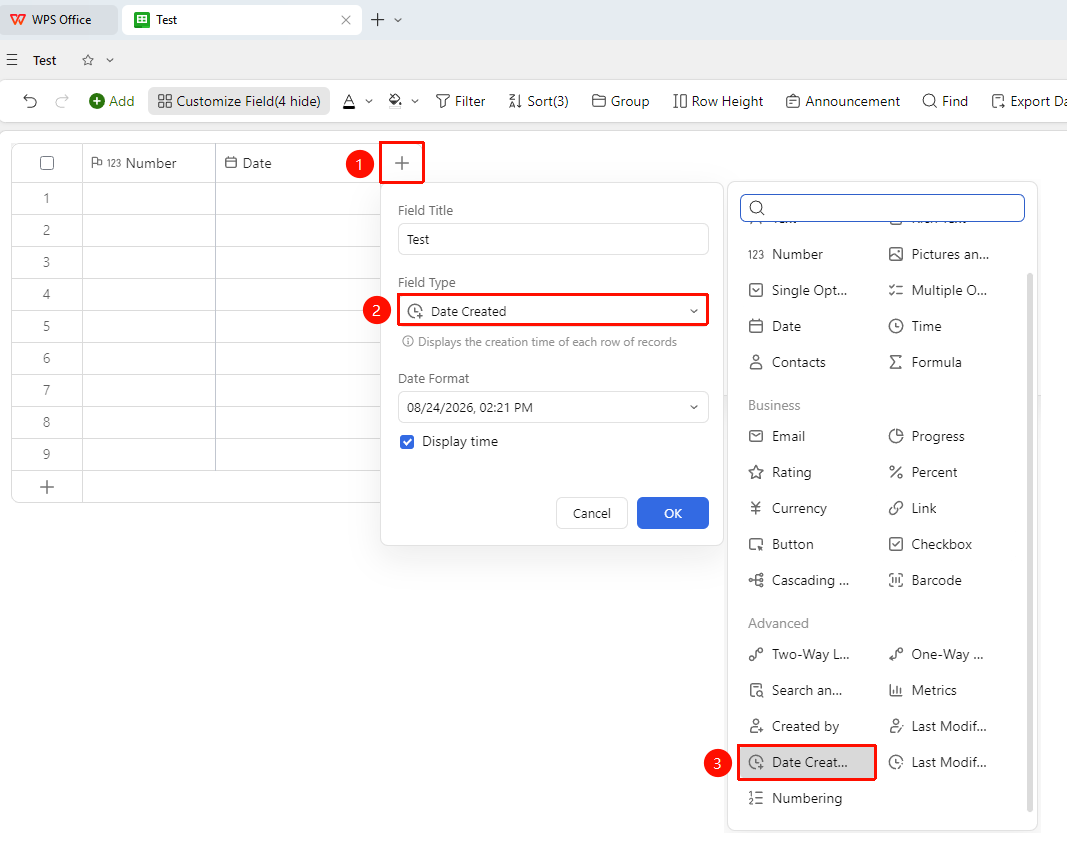Select the Progress field type
This screenshot has width=1067, height=848.
(x=926, y=436)
